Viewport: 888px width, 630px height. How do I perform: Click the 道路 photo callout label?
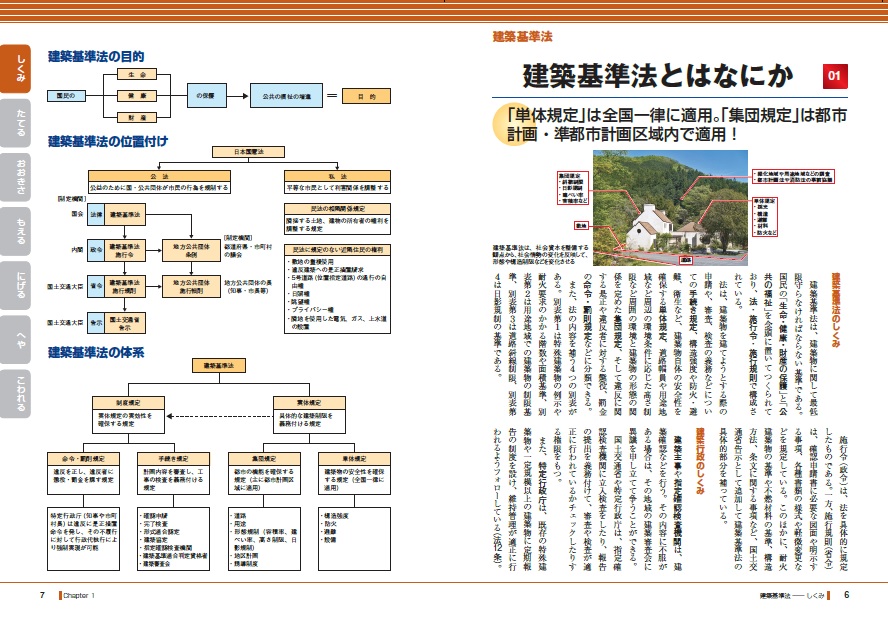[686, 260]
